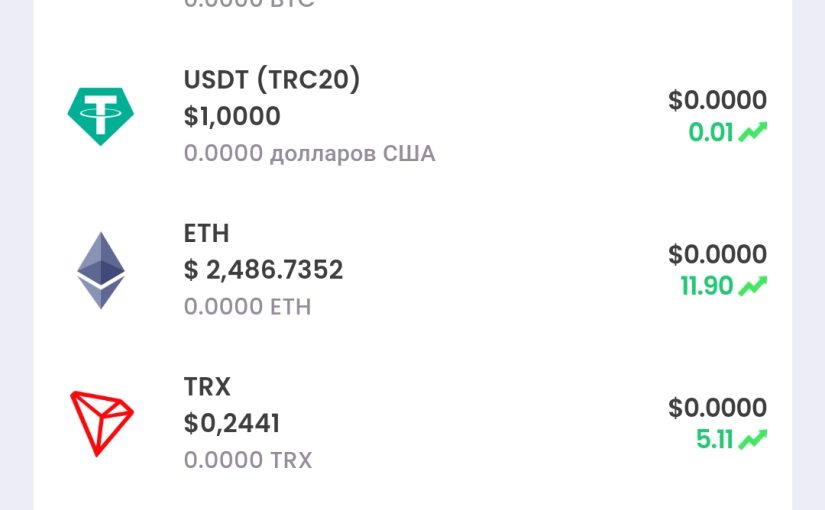Click the Tether USDT coin icon
This screenshot has height=510, width=825.
point(100,116)
